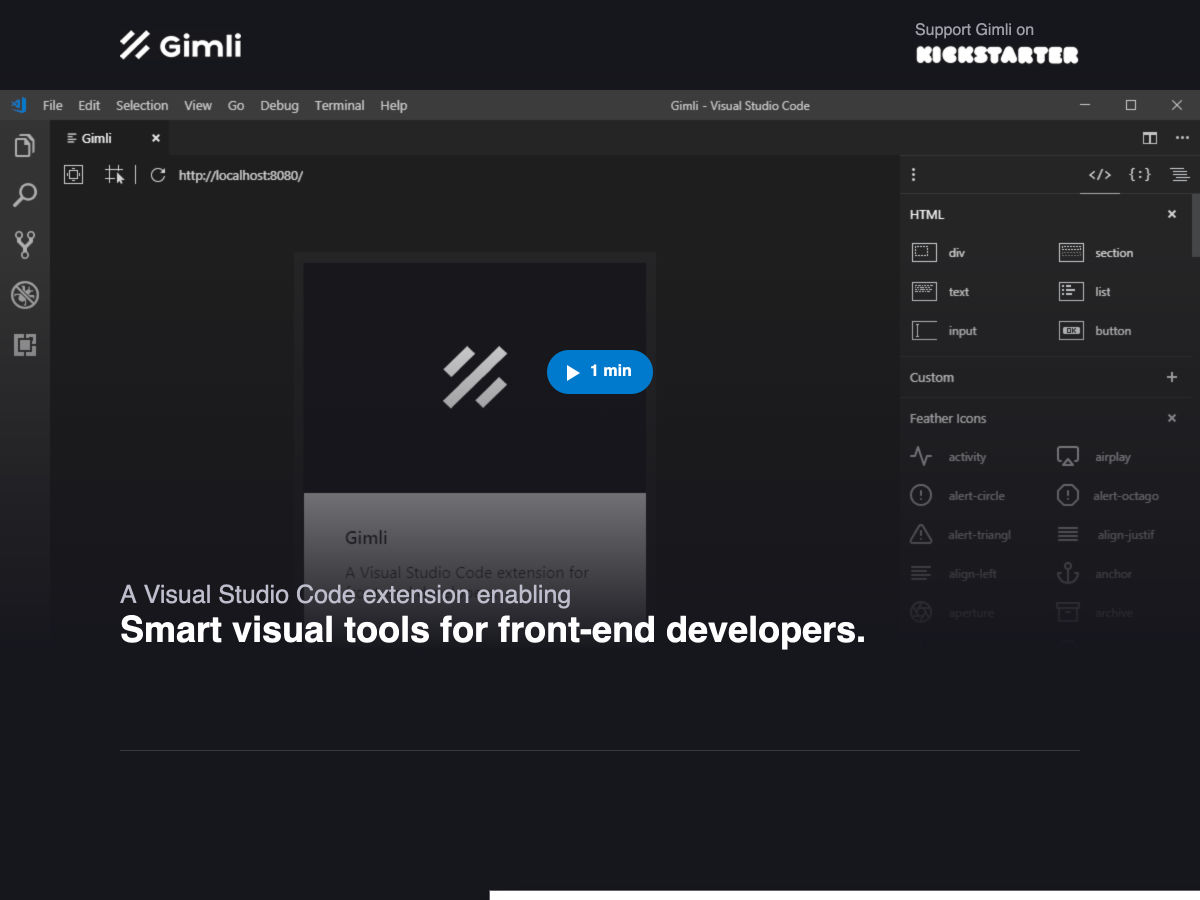Open the editor's more actions ellipsis
Viewport: 1200px width, 900px height.
(x=1182, y=138)
